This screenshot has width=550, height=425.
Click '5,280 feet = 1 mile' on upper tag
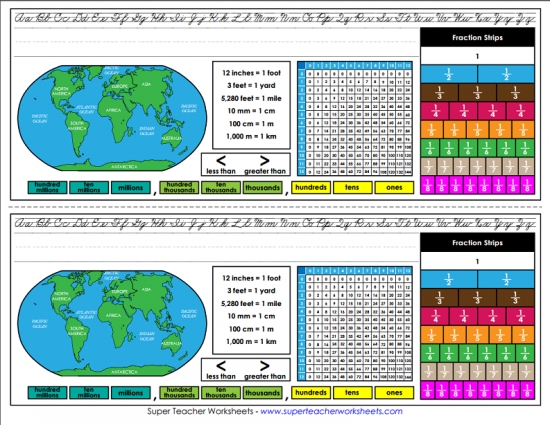click(251, 99)
